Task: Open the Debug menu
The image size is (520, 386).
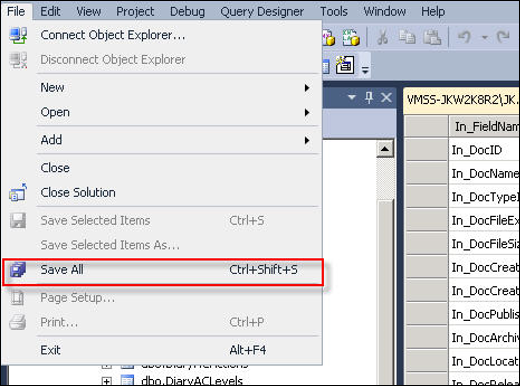Action: 187,12
